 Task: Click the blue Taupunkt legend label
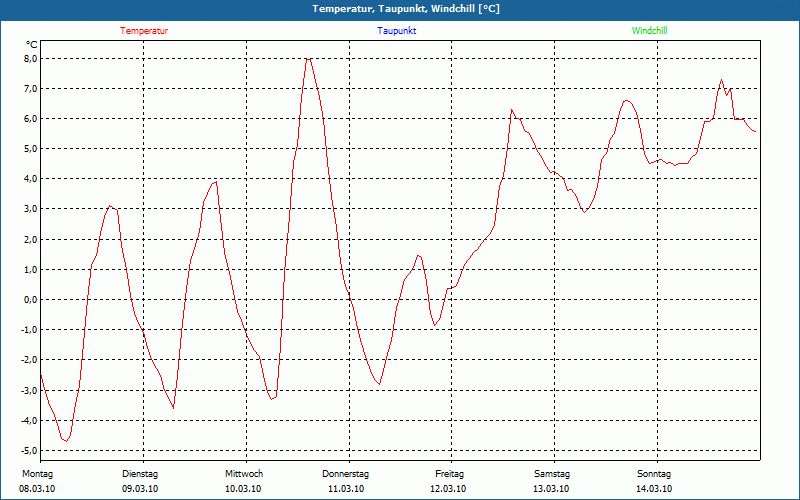point(396,31)
